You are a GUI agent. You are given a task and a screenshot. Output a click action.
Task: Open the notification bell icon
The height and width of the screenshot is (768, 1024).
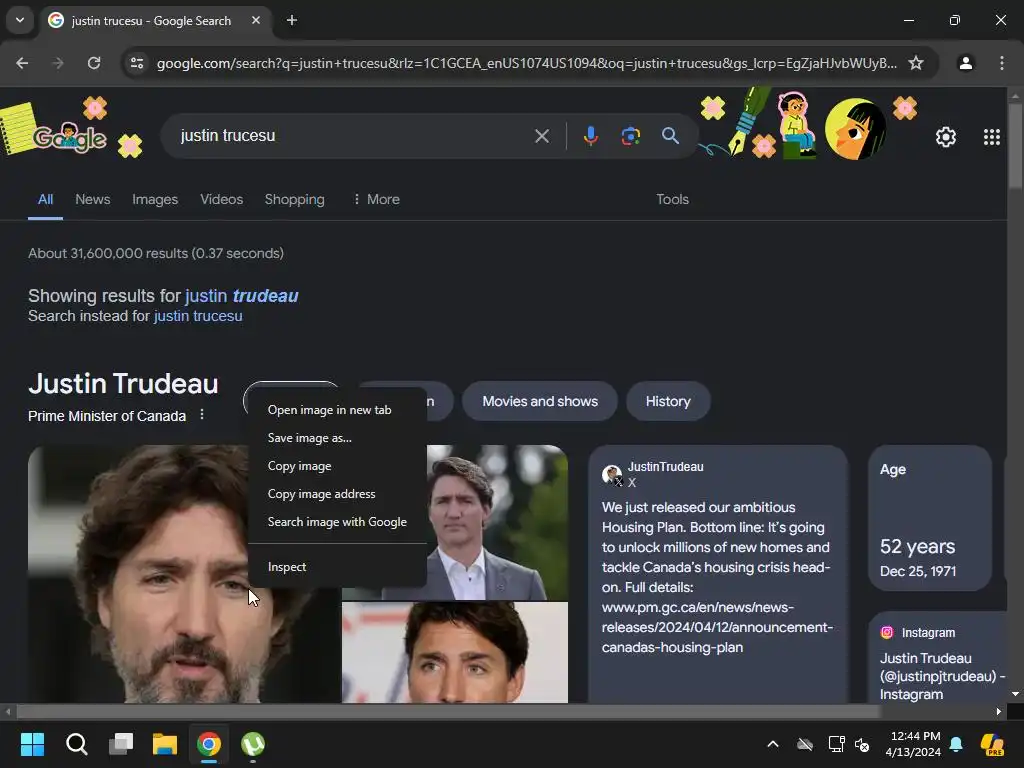956,744
